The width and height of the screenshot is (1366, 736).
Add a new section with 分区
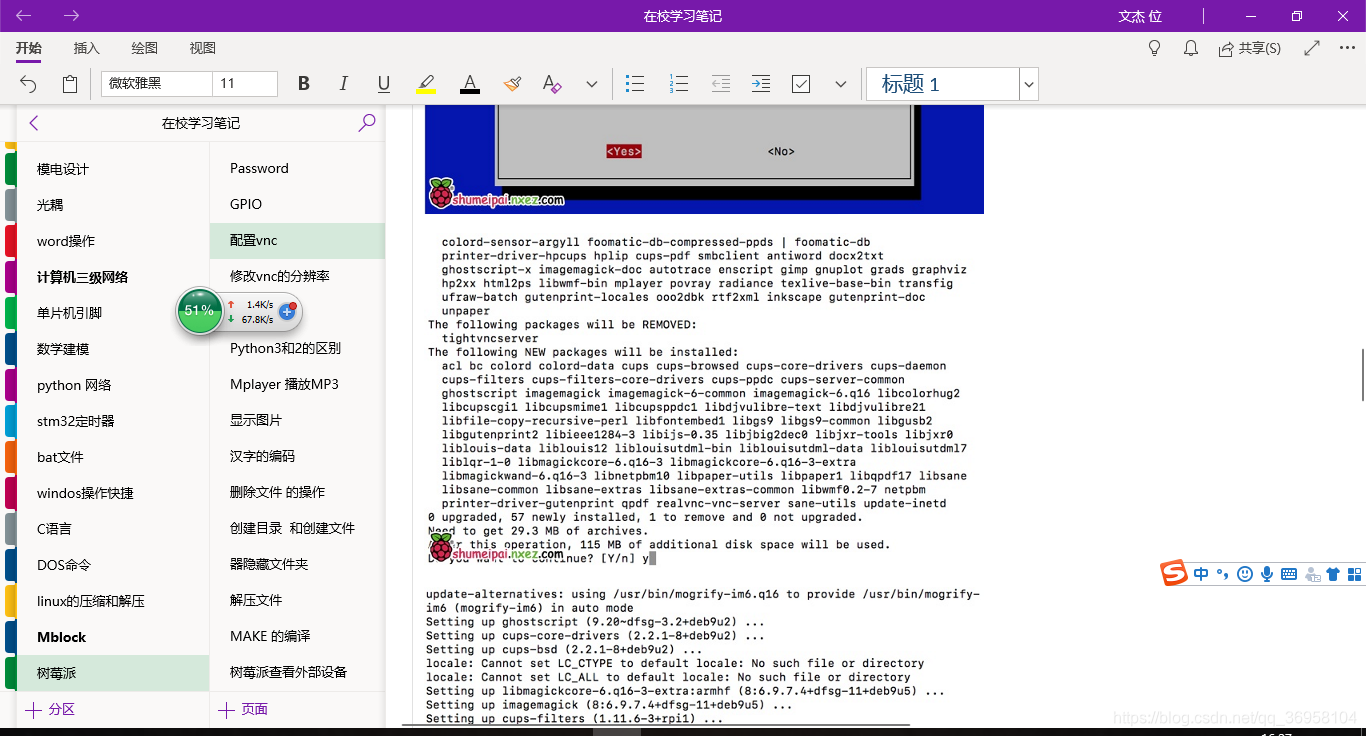[51, 709]
